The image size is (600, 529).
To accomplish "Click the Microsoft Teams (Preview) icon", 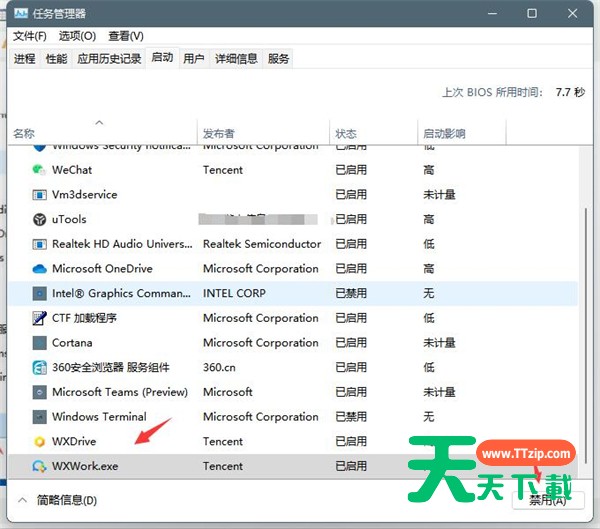I will pyautogui.click(x=40, y=392).
